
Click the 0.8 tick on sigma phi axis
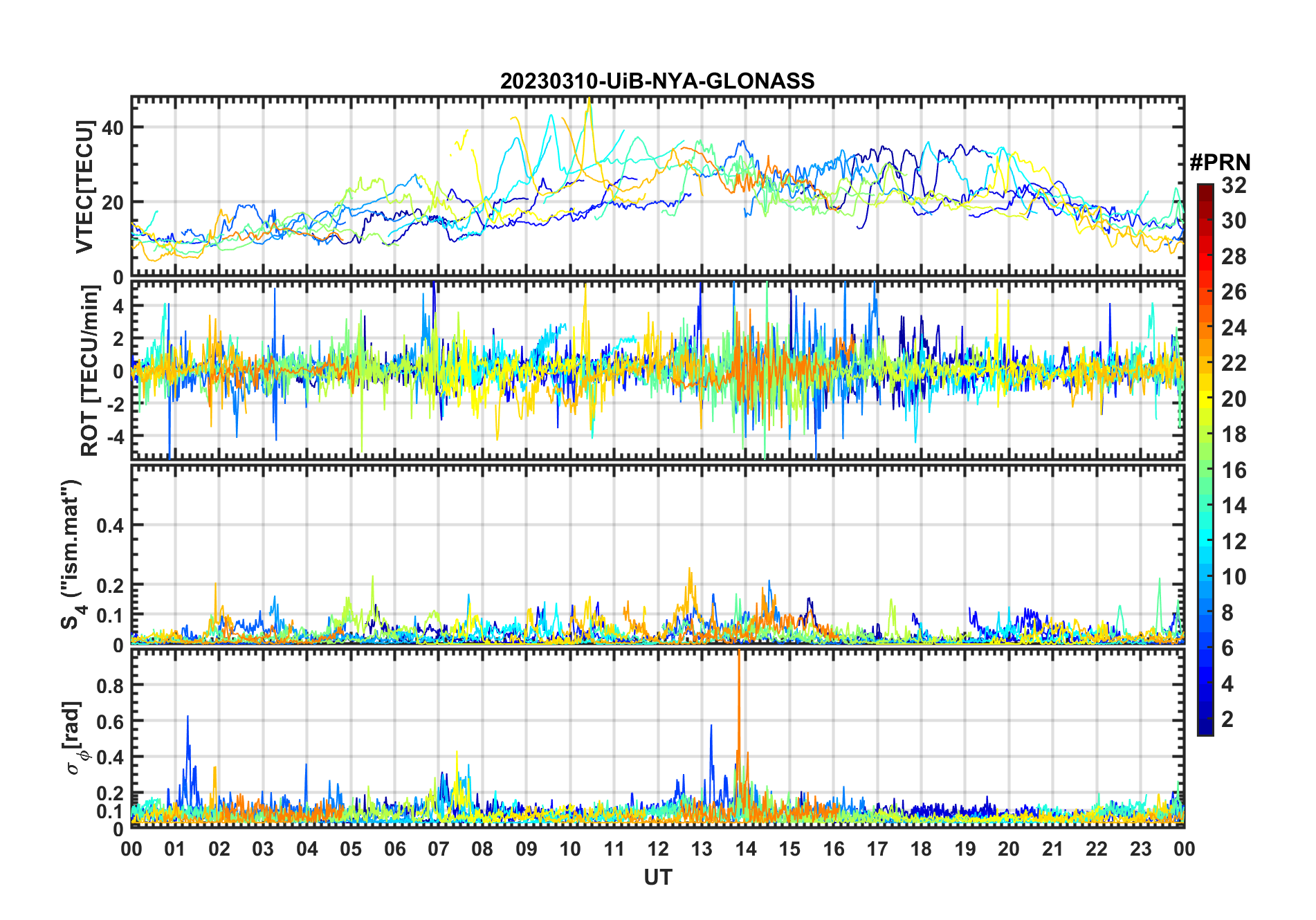click(x=109, y=685)
